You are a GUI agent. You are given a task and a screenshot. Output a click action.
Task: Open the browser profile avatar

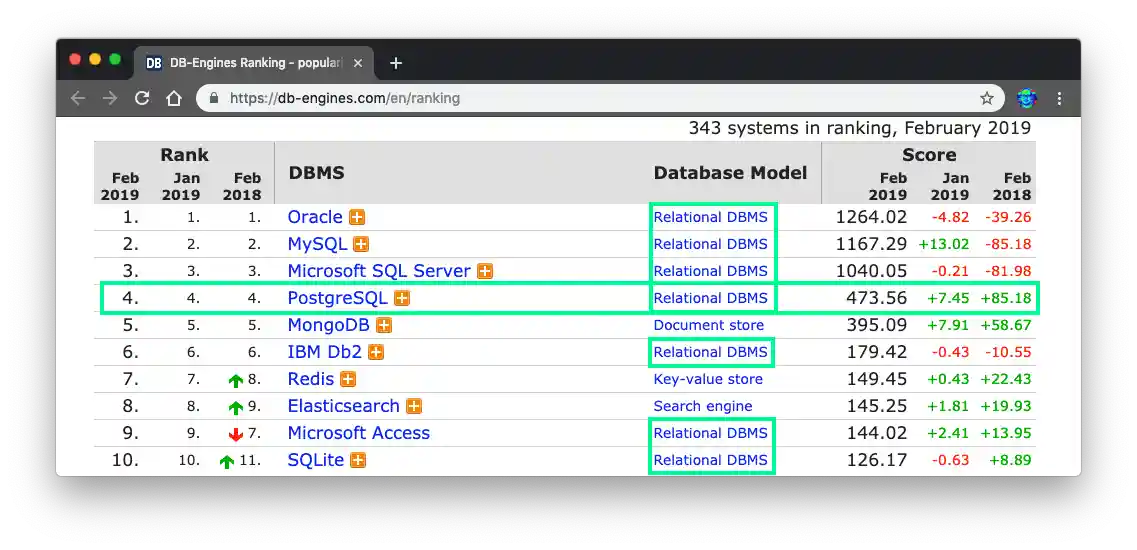coord(1026,98)
